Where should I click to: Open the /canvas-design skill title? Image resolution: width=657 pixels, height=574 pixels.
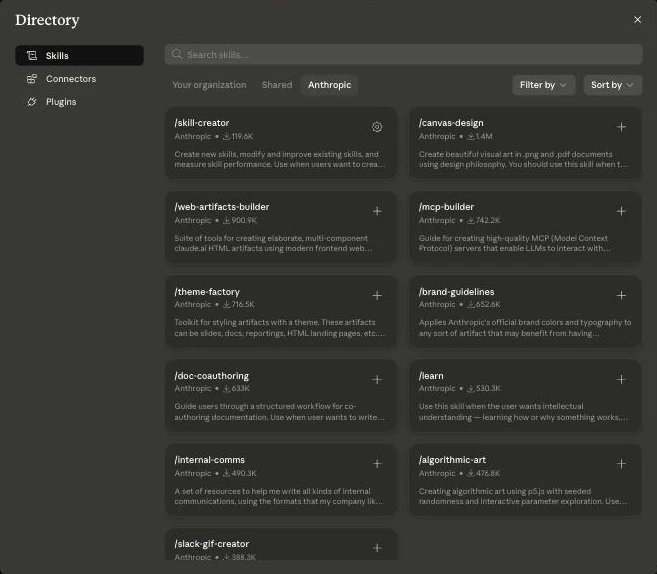click(451, 123)
